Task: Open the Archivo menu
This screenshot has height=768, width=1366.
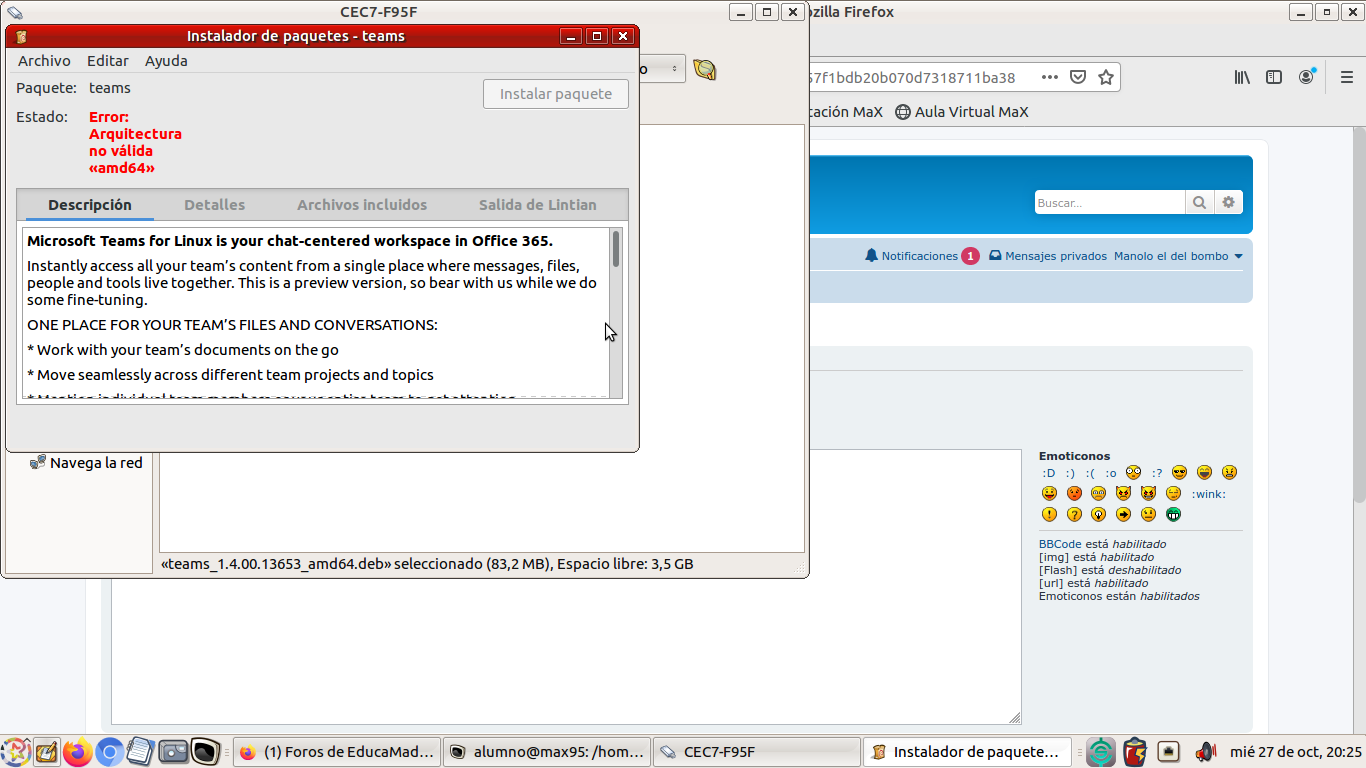Action: tap(44, 61)
